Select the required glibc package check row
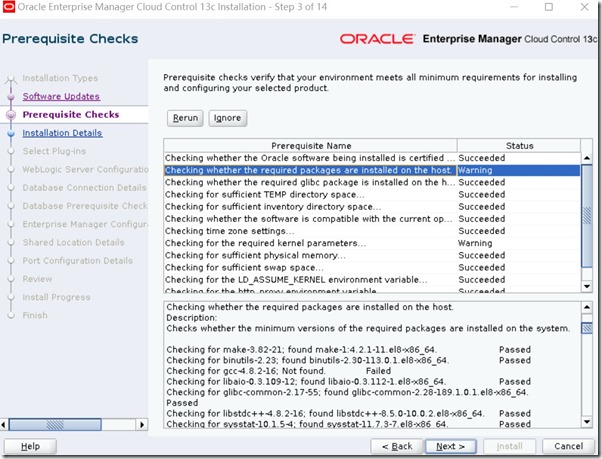This screenshot has height=459, width=602. click(372, 182)
